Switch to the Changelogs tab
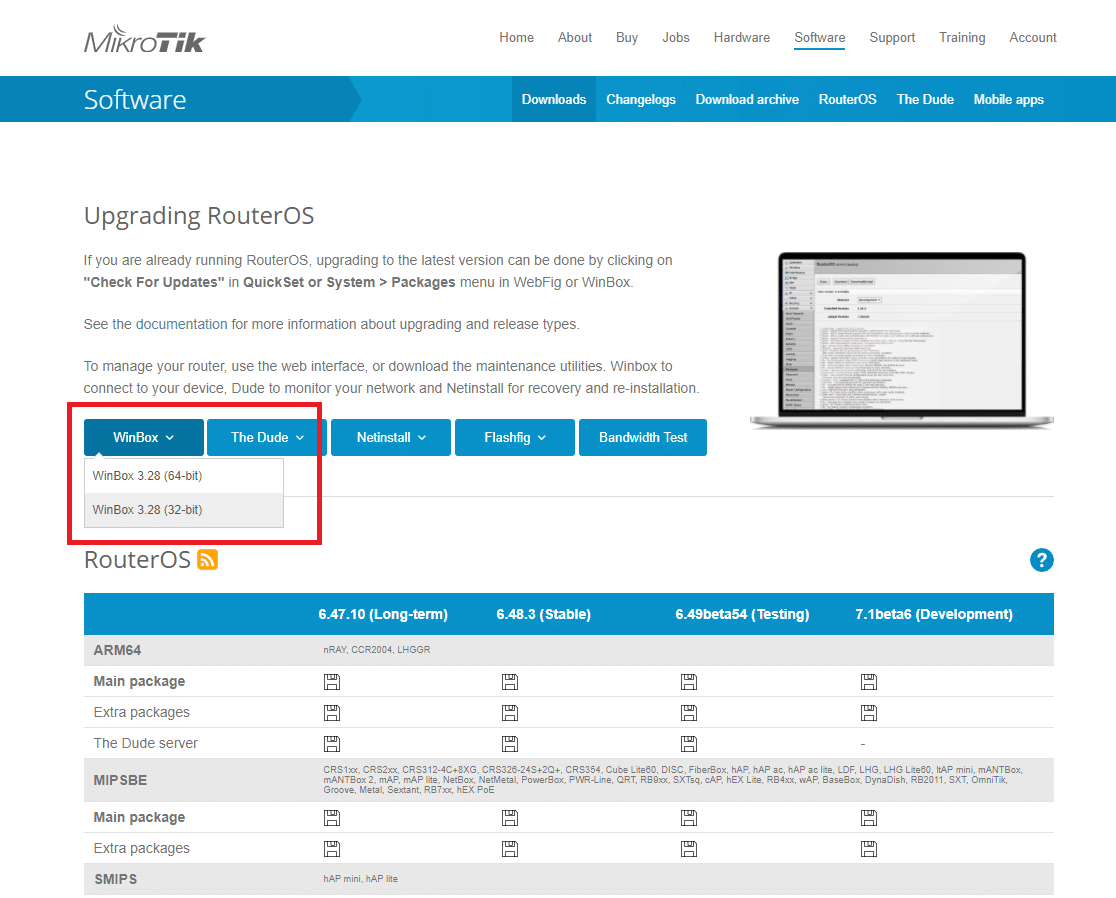The height and width of the screenshot is (898, 1116). [x=641, y=100]
